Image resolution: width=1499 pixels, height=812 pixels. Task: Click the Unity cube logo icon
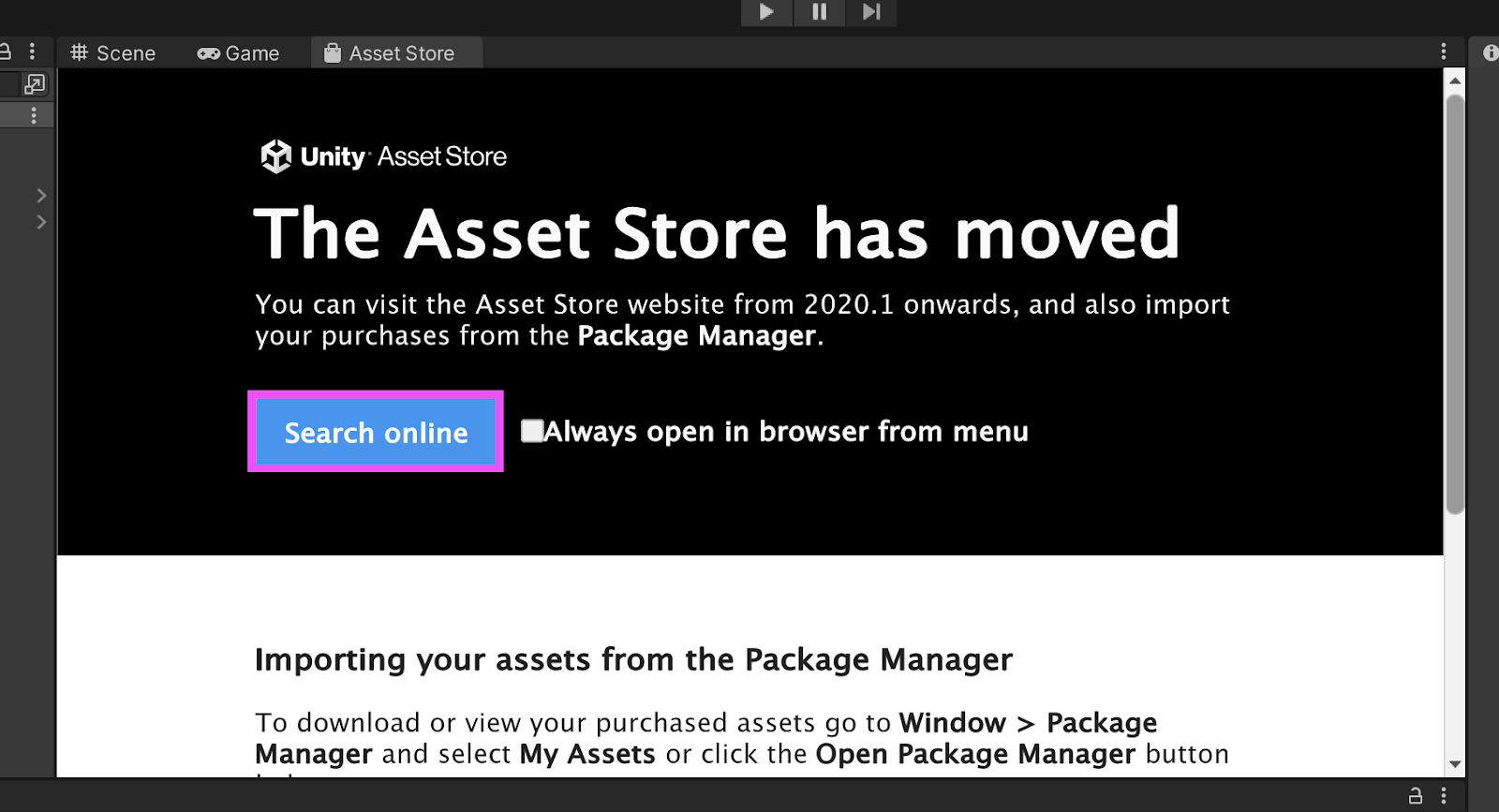click(x=275, y=156)
